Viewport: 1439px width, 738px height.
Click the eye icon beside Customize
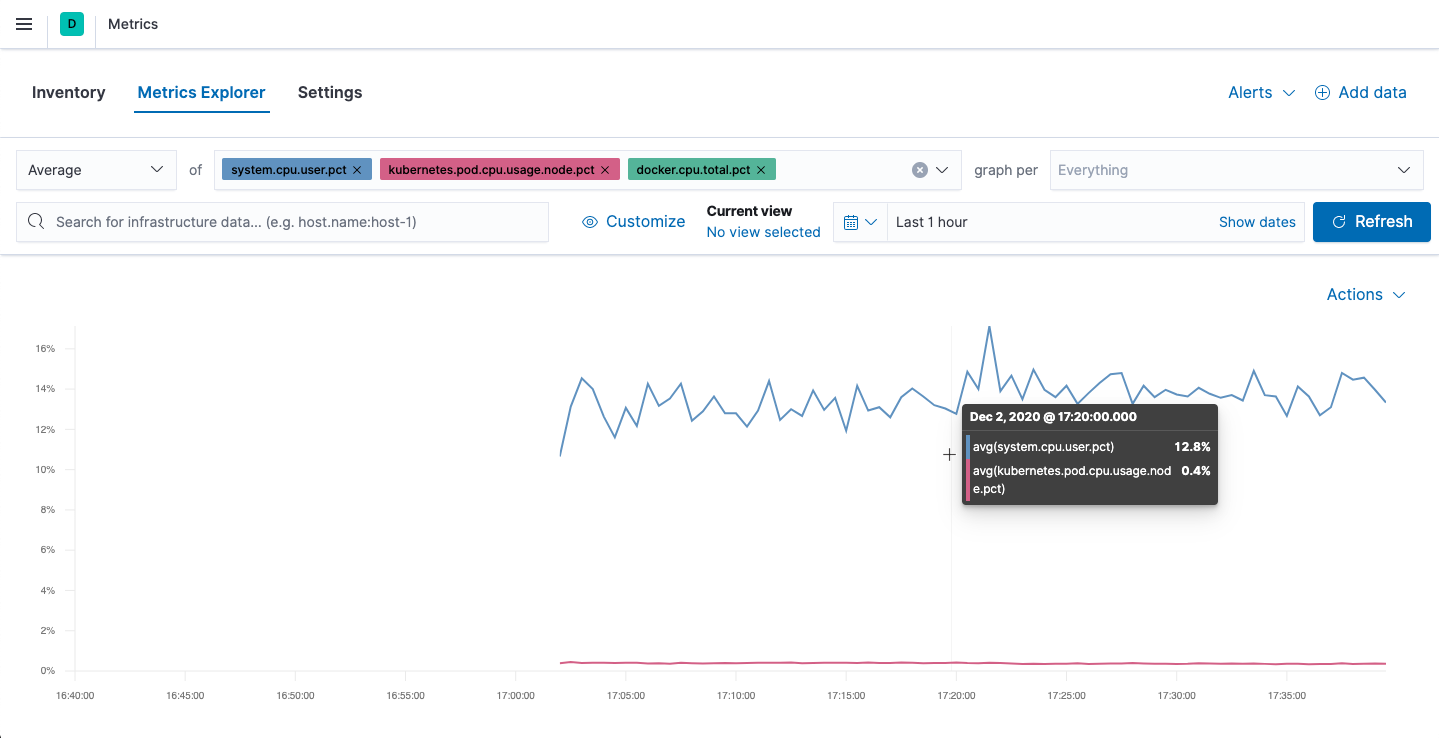589,221
